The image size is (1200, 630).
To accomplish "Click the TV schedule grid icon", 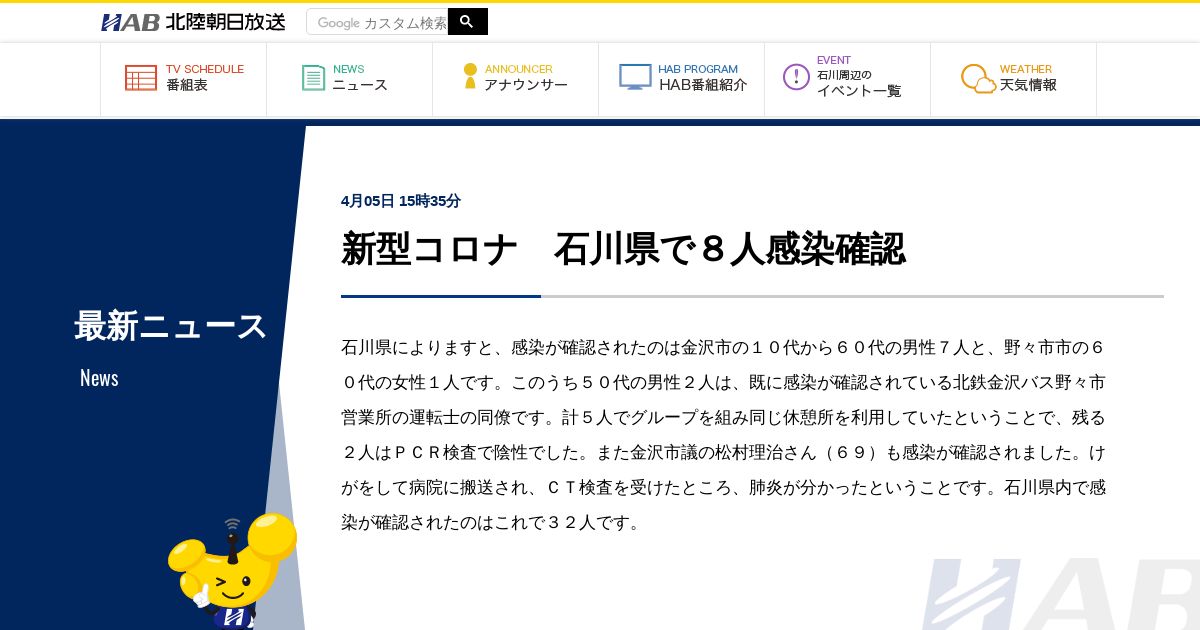I will click(x=141, y=78).
